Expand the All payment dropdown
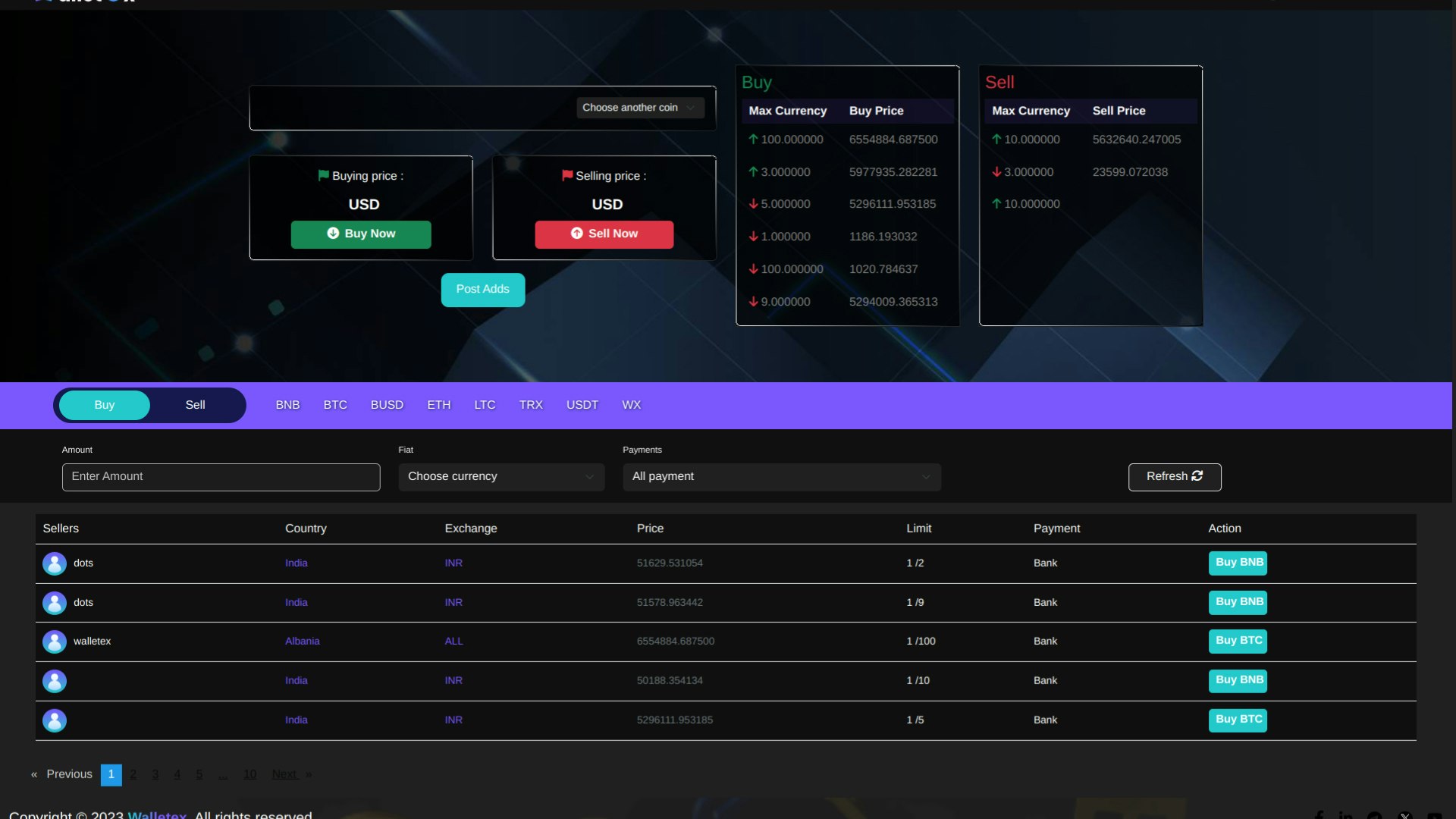The image size is (1456, 819). [781, 477]
